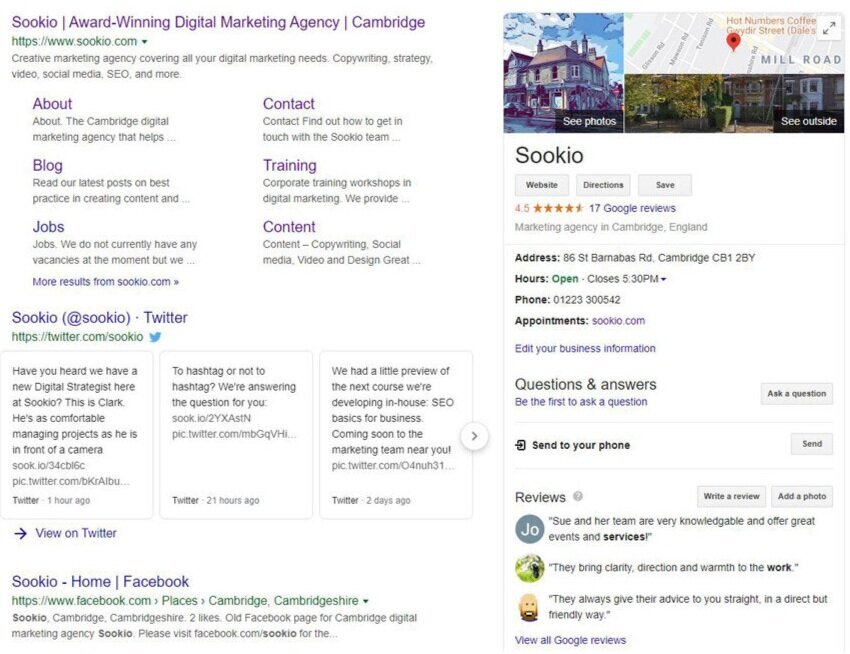Click the Twitter bird icon beside the URL
The height and width of the screenshot is (654, 850).
(x=155, y=337)
